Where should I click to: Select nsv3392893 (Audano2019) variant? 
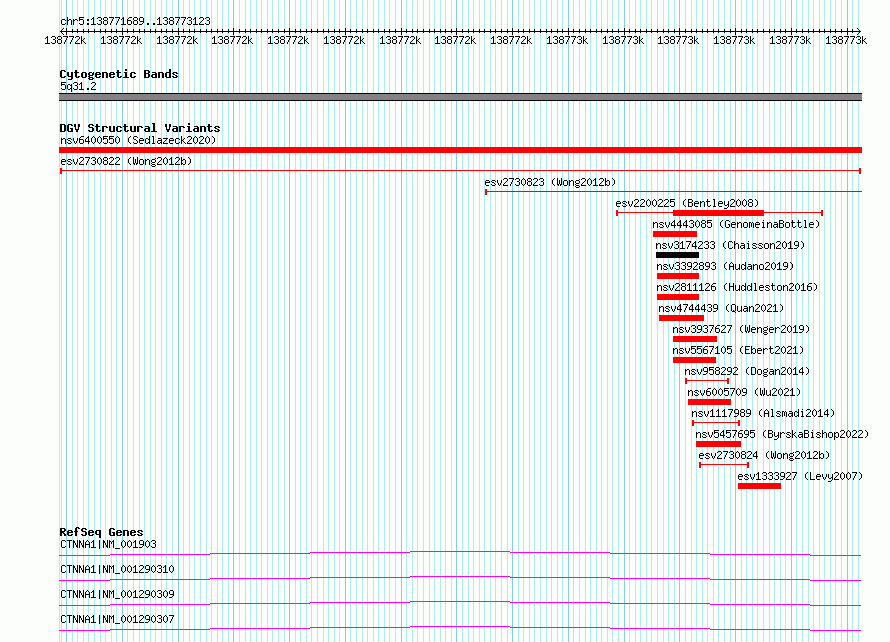[725, 266]
